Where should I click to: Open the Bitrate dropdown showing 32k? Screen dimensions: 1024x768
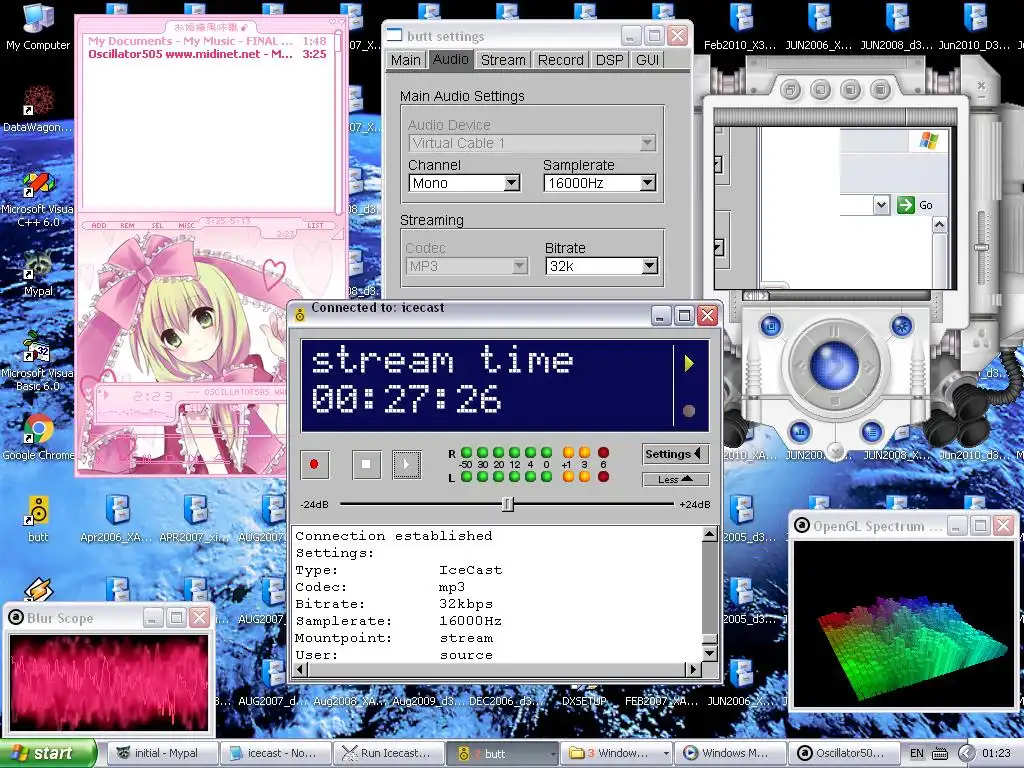click(601, 266)
